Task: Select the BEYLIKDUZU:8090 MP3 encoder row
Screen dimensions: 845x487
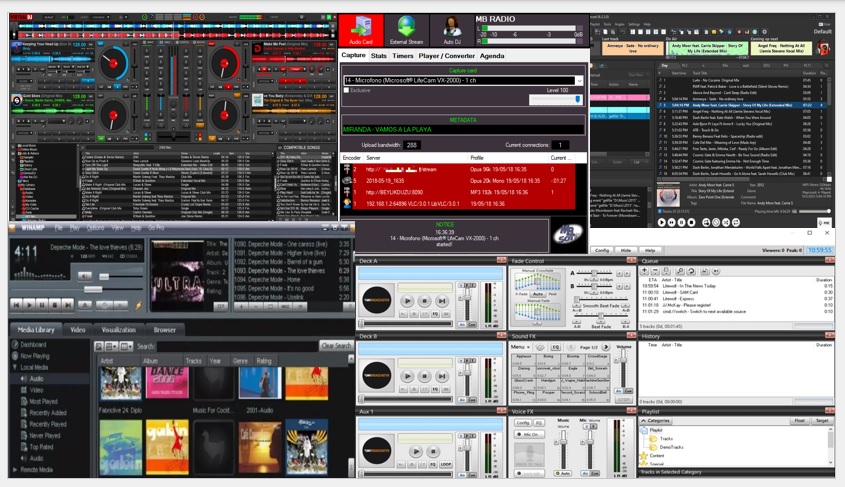Action: point(459,192)
